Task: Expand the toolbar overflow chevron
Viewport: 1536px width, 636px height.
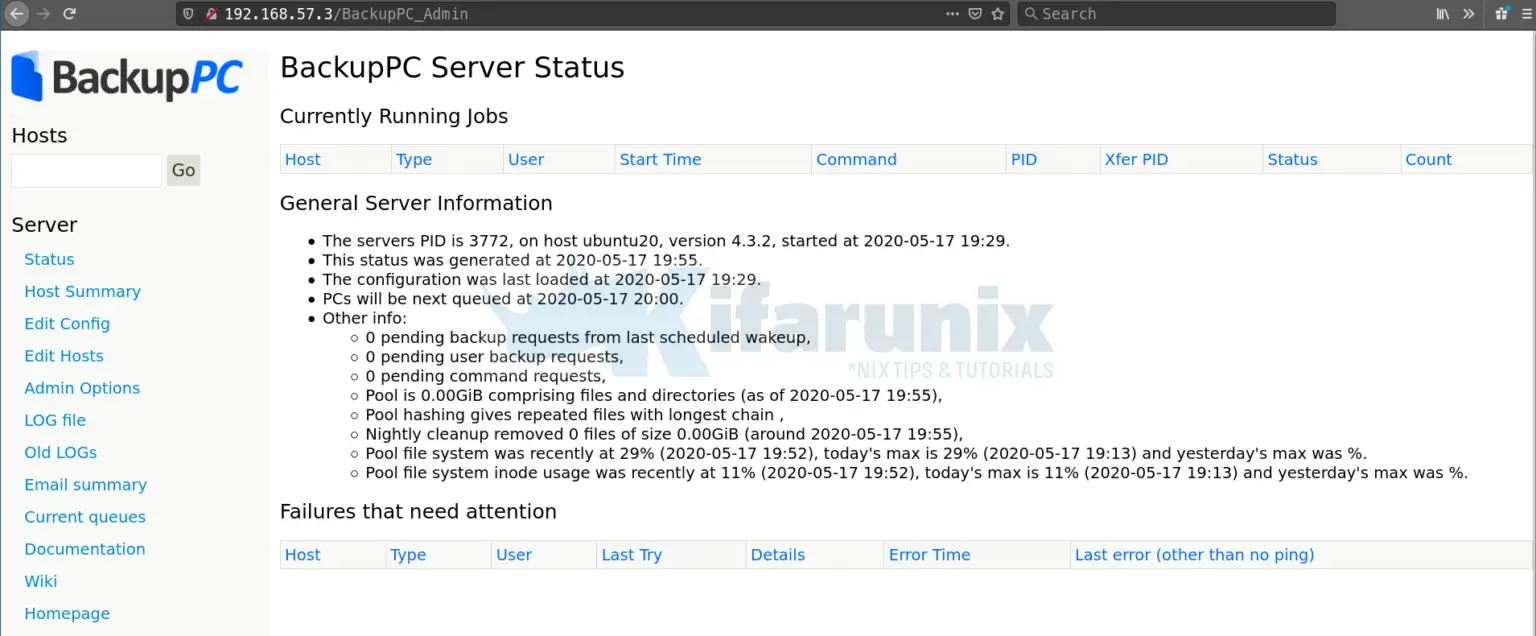Action: tap(1466, 13)
